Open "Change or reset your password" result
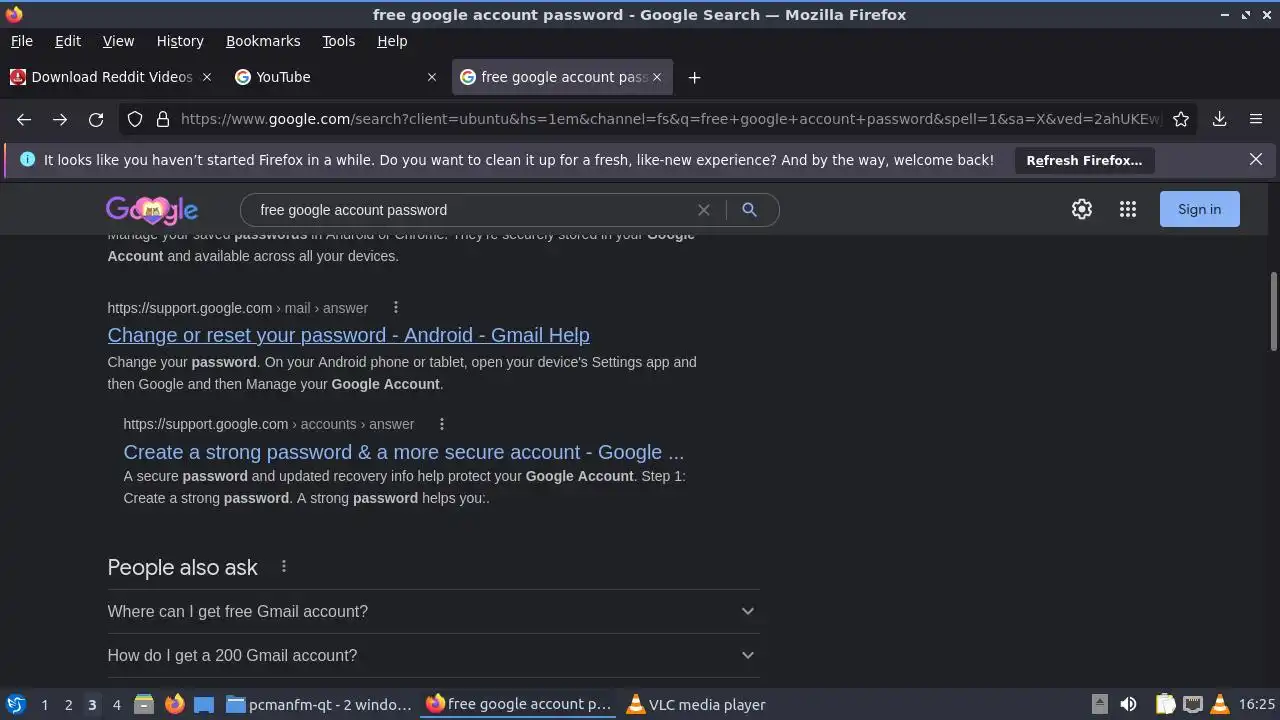This screenshot has height=720, width=1280. click(x=348, y=335)
